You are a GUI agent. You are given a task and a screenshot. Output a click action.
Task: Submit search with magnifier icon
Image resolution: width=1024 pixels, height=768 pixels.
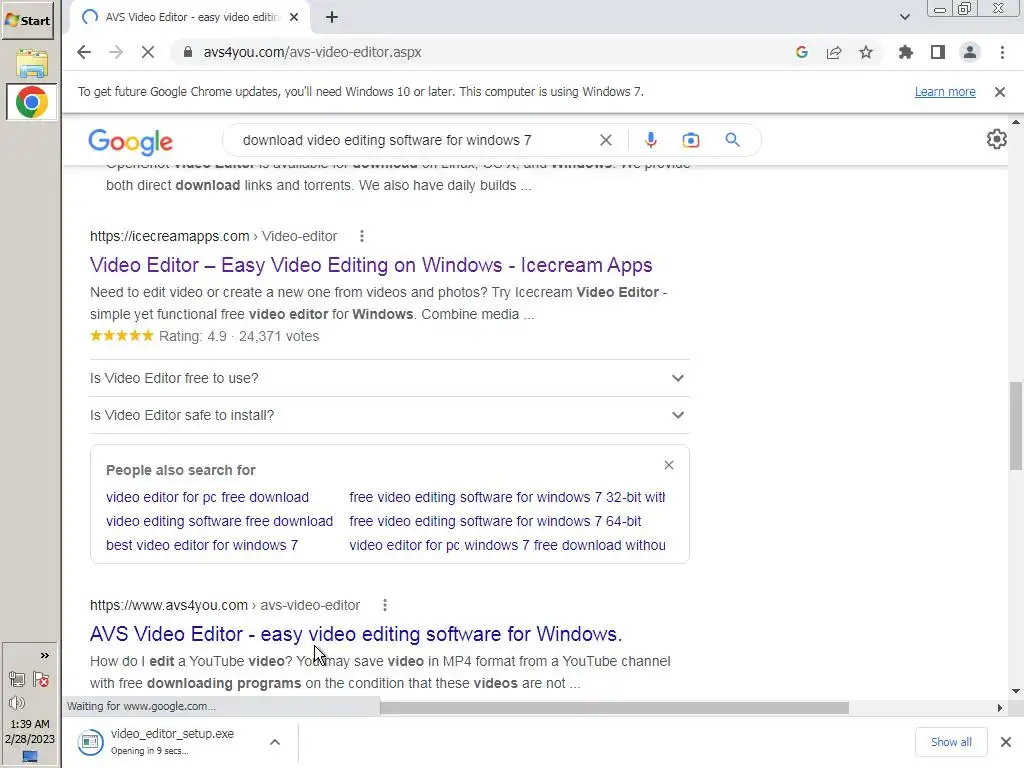[733, 140]
